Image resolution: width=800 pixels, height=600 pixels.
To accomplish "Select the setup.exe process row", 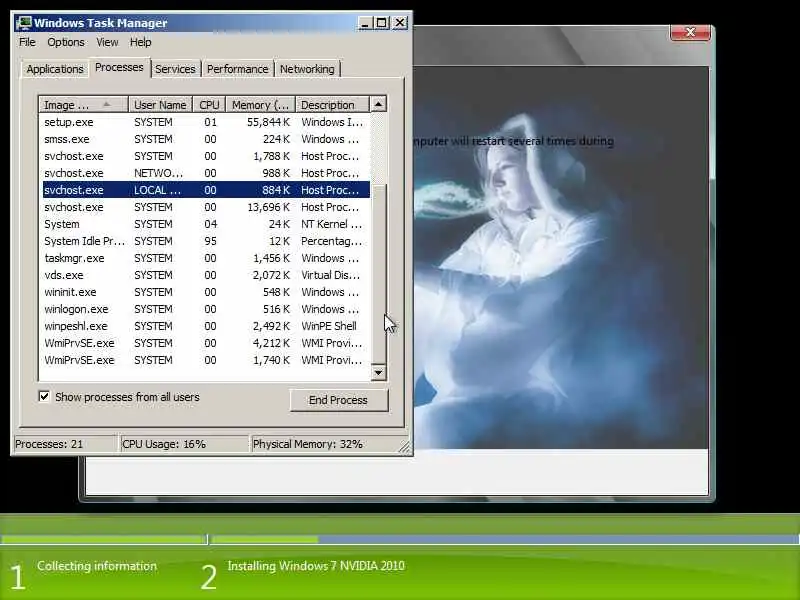I will pos(206,122).
